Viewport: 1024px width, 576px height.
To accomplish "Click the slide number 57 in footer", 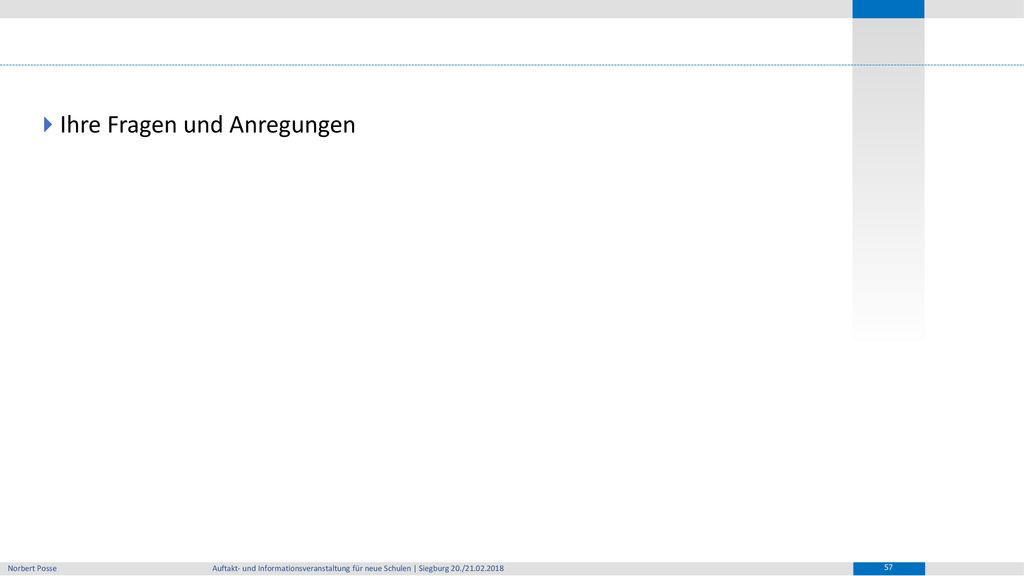I will (x=888, y=568).
